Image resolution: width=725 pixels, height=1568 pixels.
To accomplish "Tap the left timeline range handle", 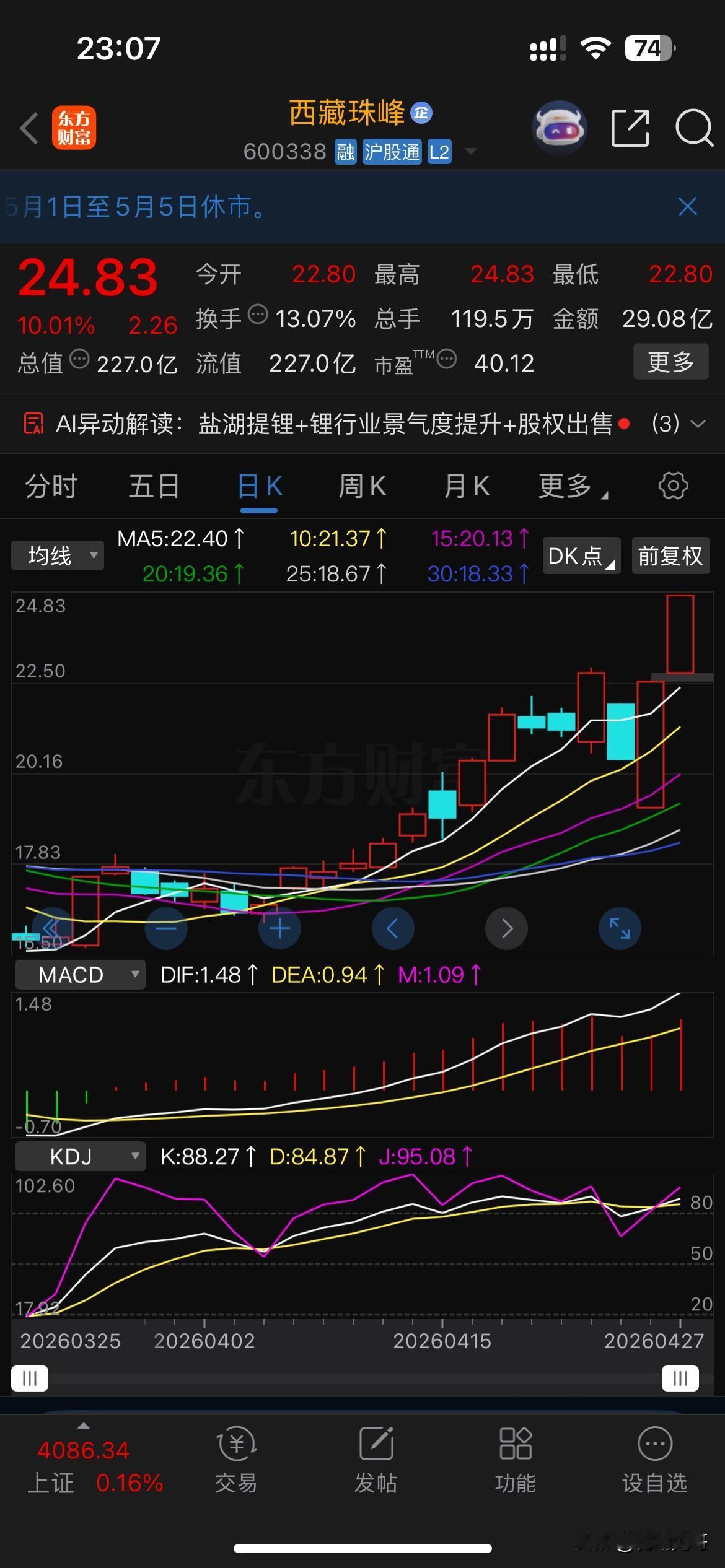I will click(x=29, y=1379).
